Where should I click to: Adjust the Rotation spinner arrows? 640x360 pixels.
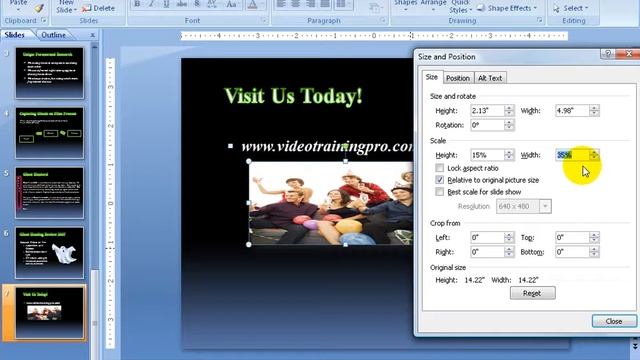509,125
